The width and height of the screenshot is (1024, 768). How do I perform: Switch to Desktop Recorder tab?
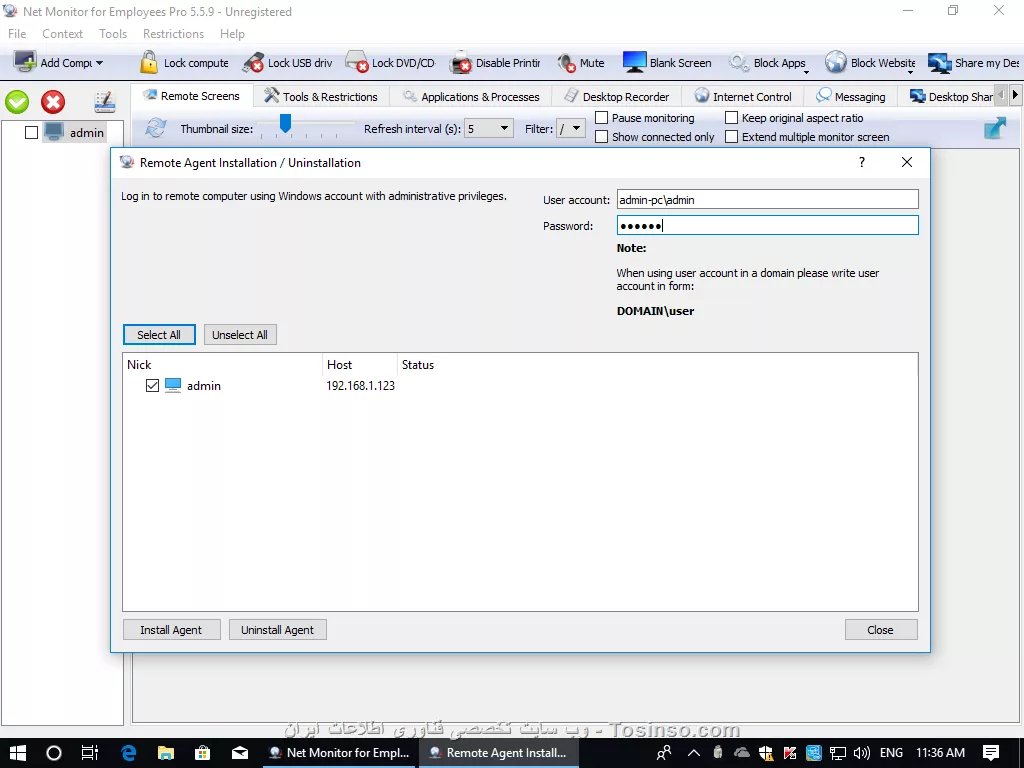616,96
